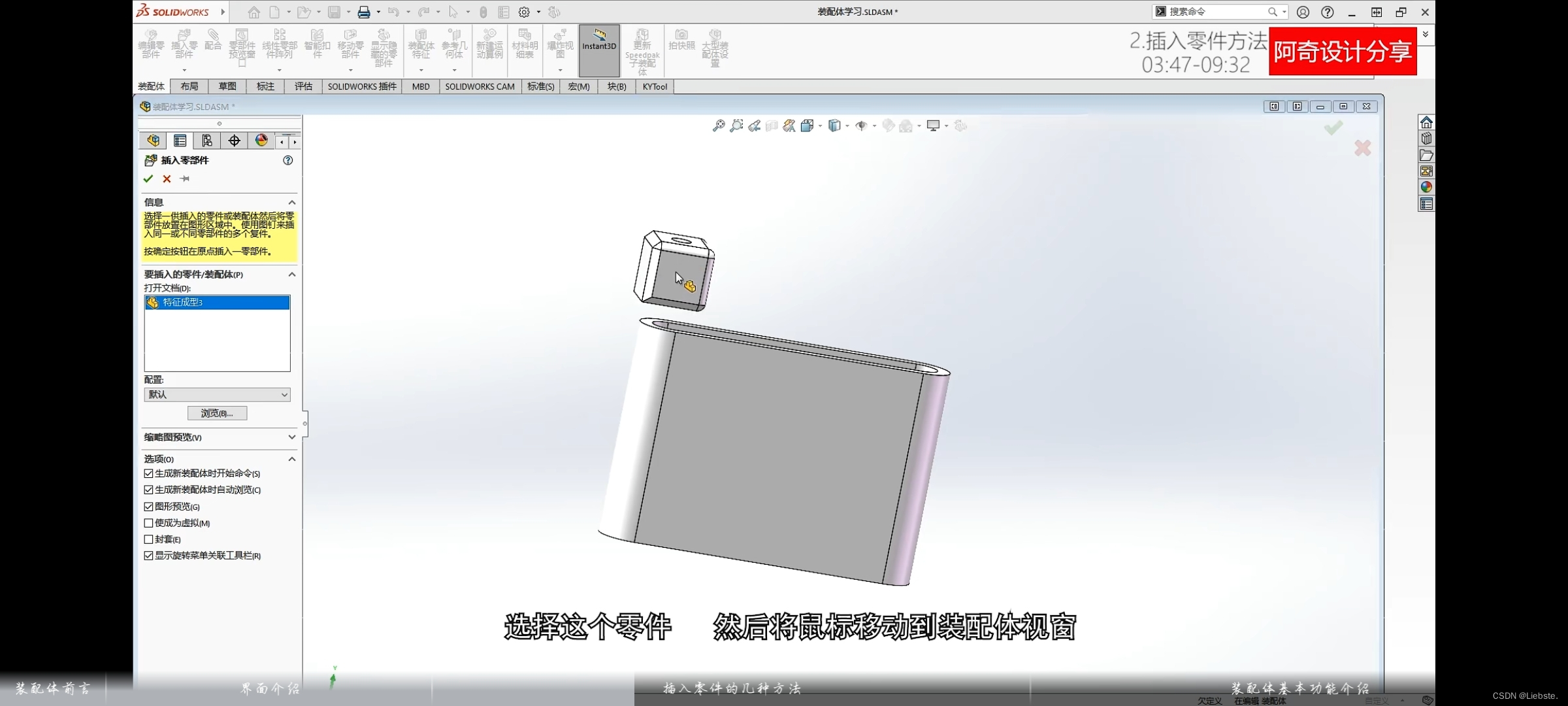Screen dimensions: 1568x706
Task: Open the DisplayManager color ball tab
Action: click(261, 141)
